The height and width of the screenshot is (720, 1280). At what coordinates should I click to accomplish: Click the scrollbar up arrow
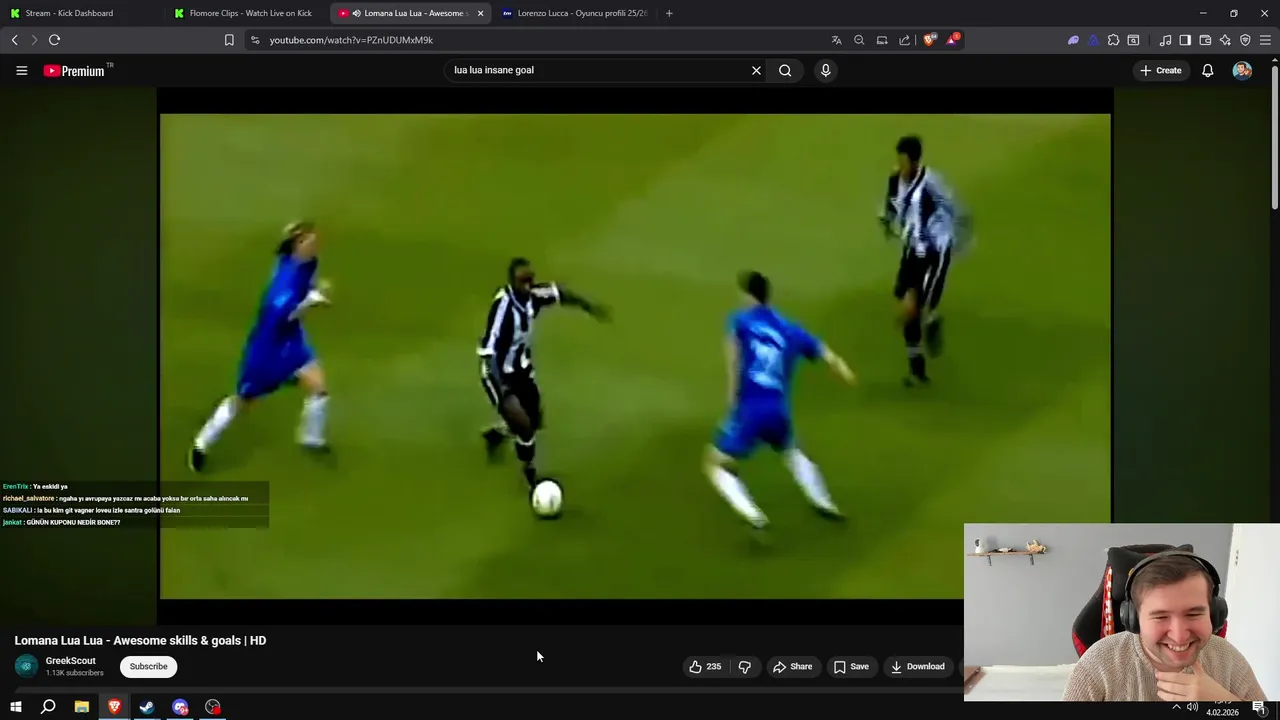click(x=1274, y=62)
